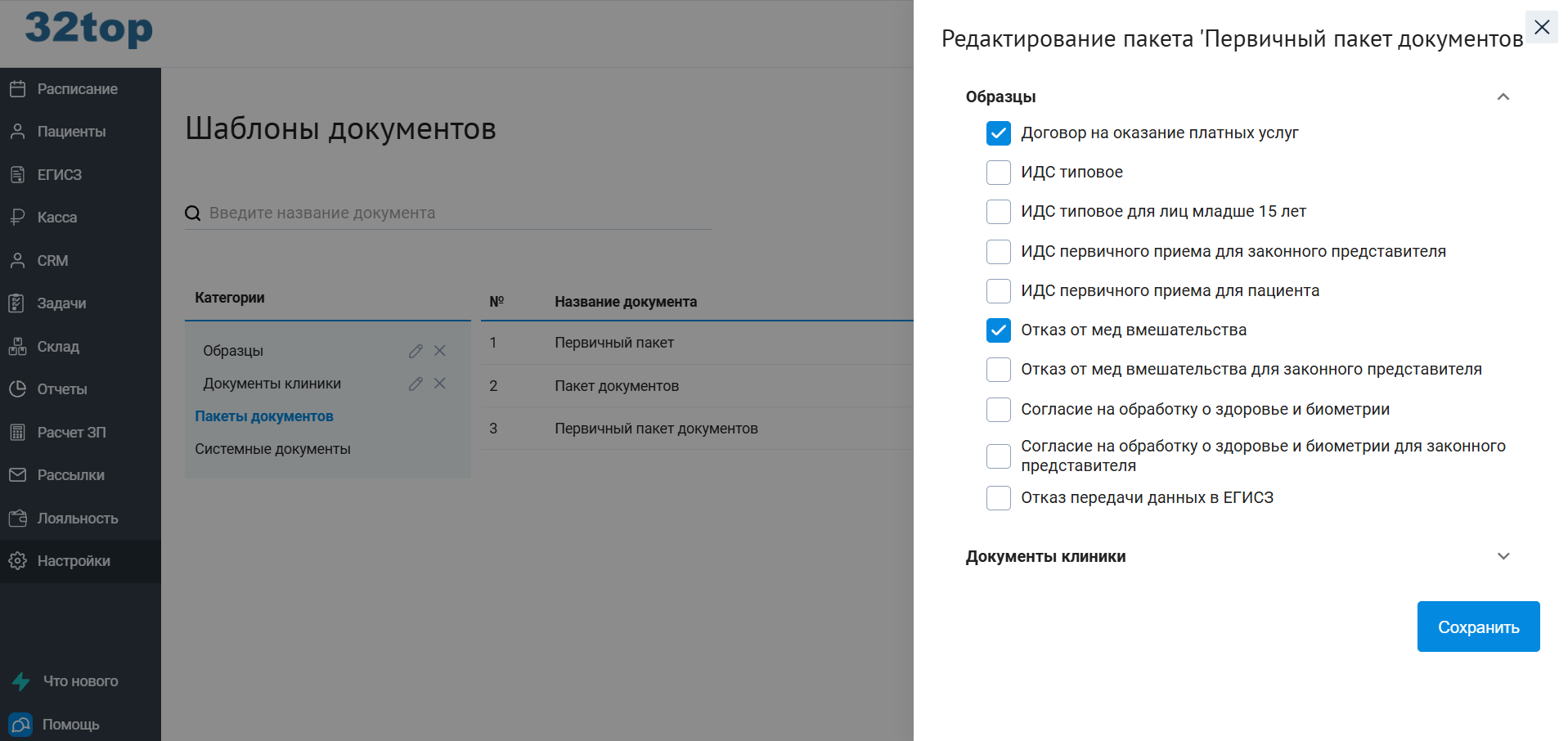Expand the Документы клиники section

pos(1503,557)
